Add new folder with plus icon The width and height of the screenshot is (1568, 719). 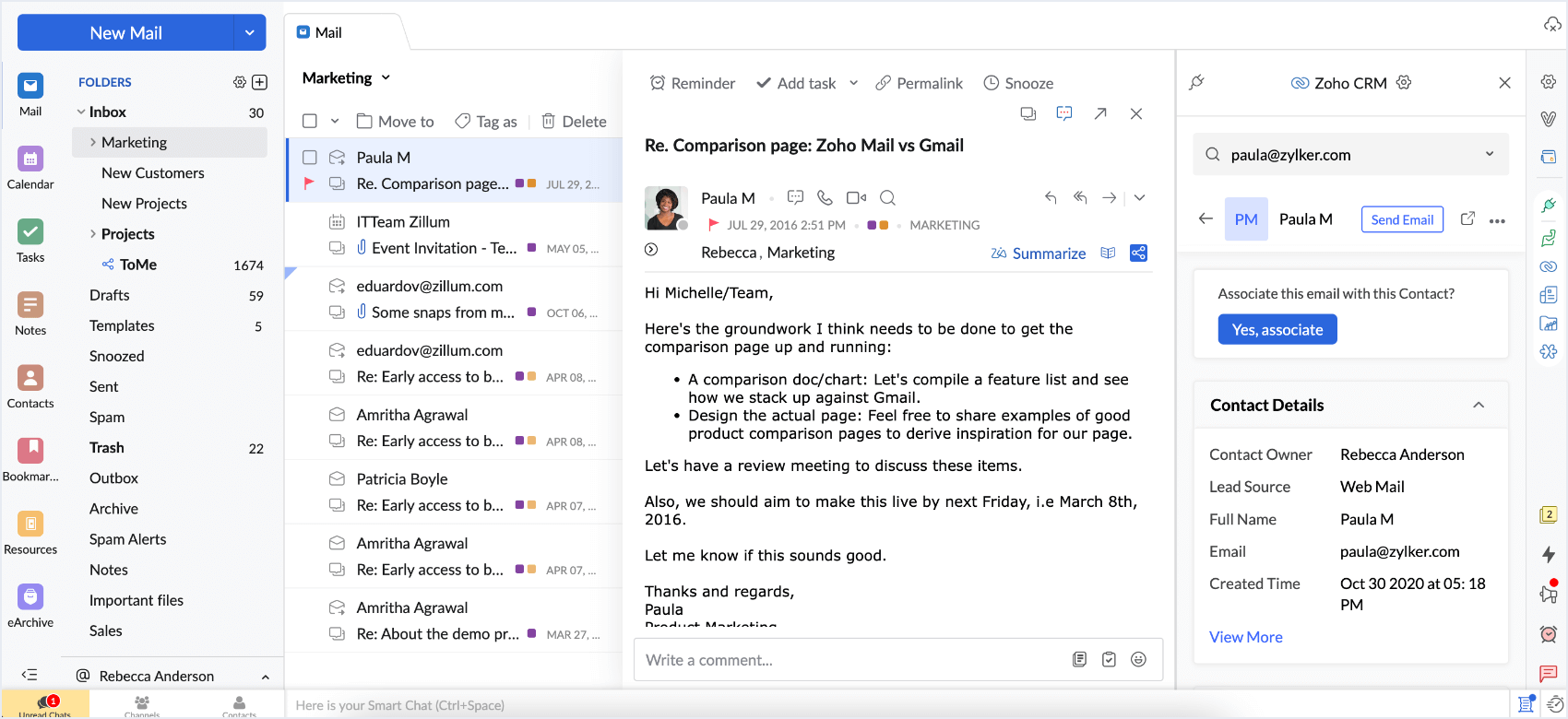coord(260,82)
